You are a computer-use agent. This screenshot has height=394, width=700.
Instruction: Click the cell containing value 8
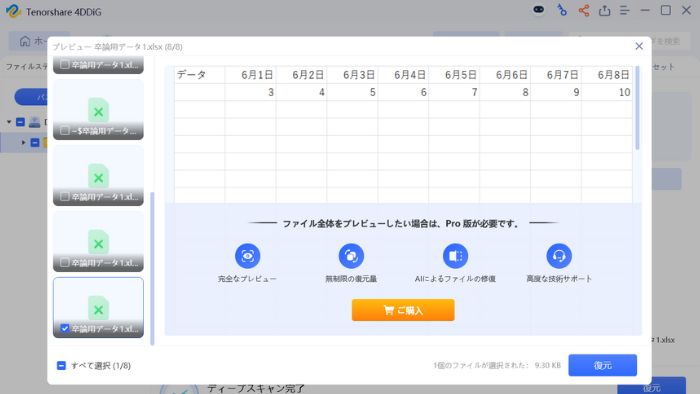(x=505, y=92)
